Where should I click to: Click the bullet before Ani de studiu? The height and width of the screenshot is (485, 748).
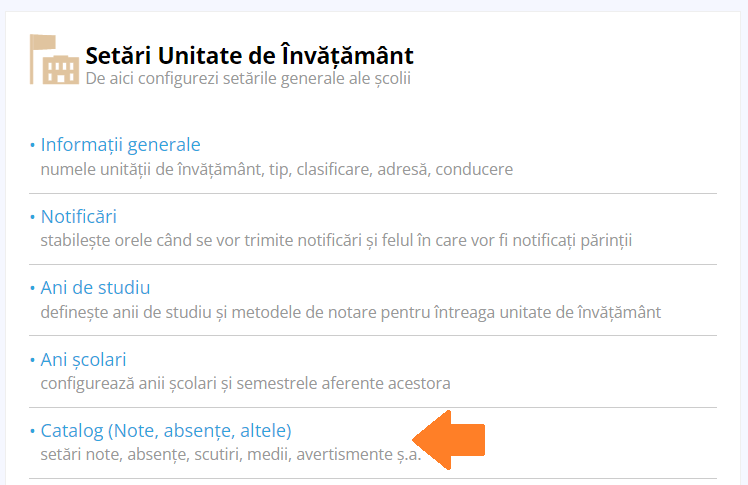32,288
